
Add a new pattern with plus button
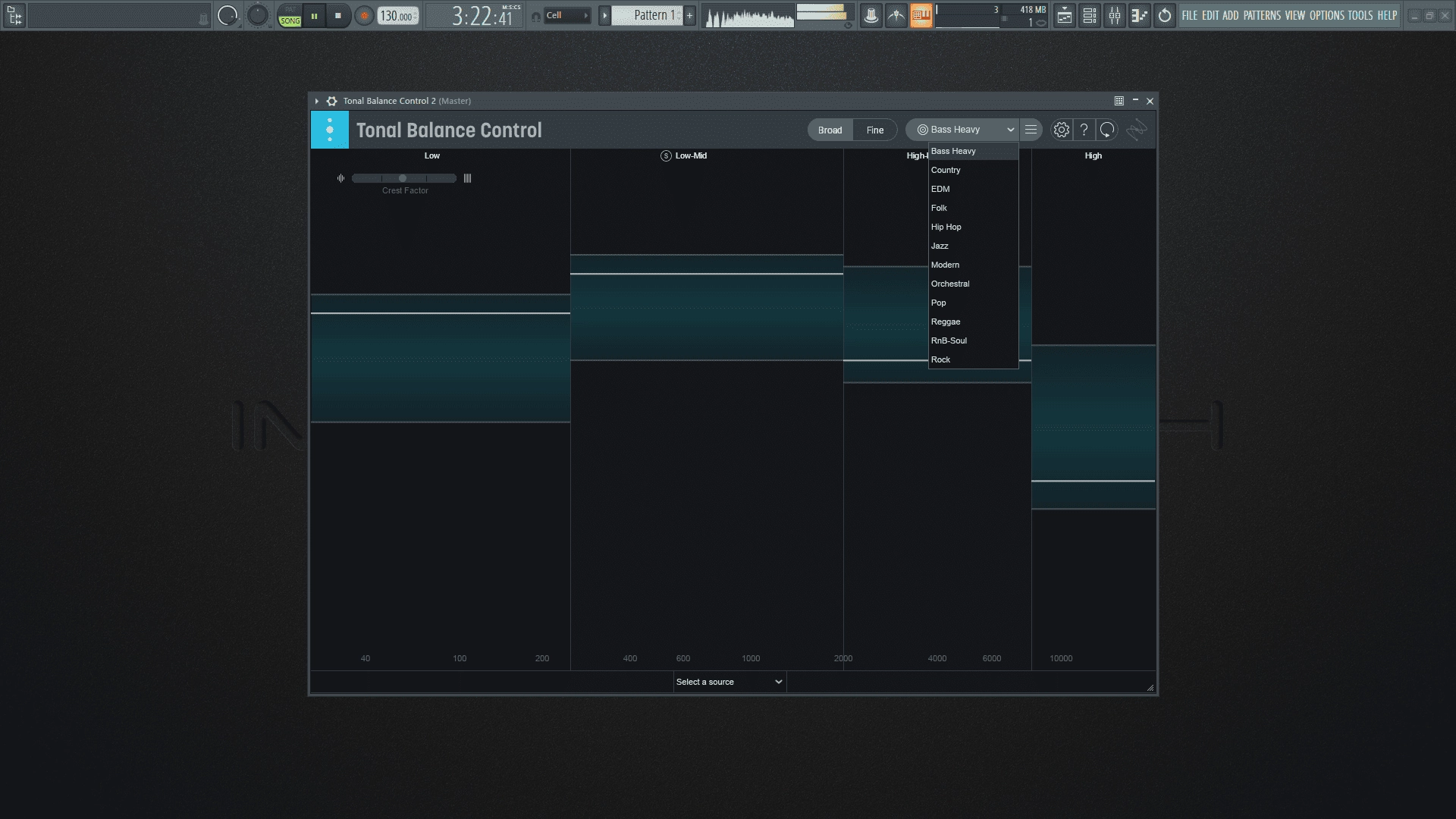point(689,15)
